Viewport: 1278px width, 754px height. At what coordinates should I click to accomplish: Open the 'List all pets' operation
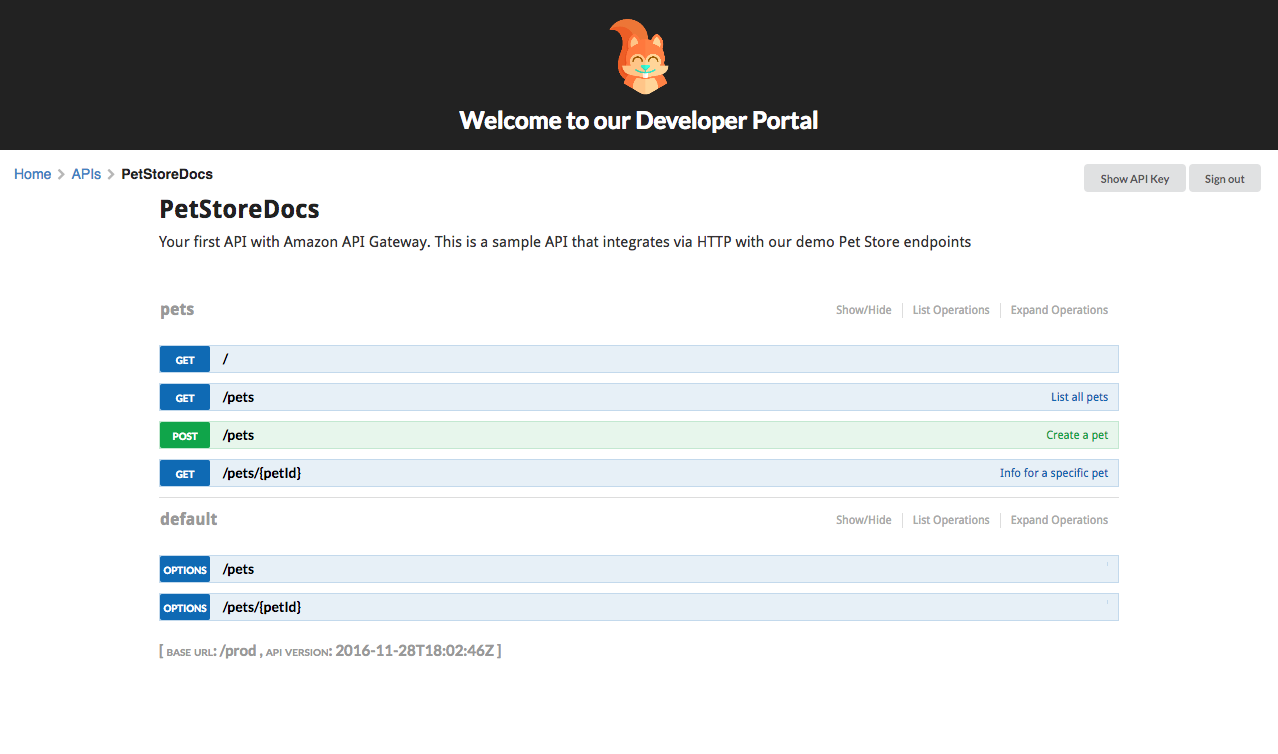(1079, 398)
